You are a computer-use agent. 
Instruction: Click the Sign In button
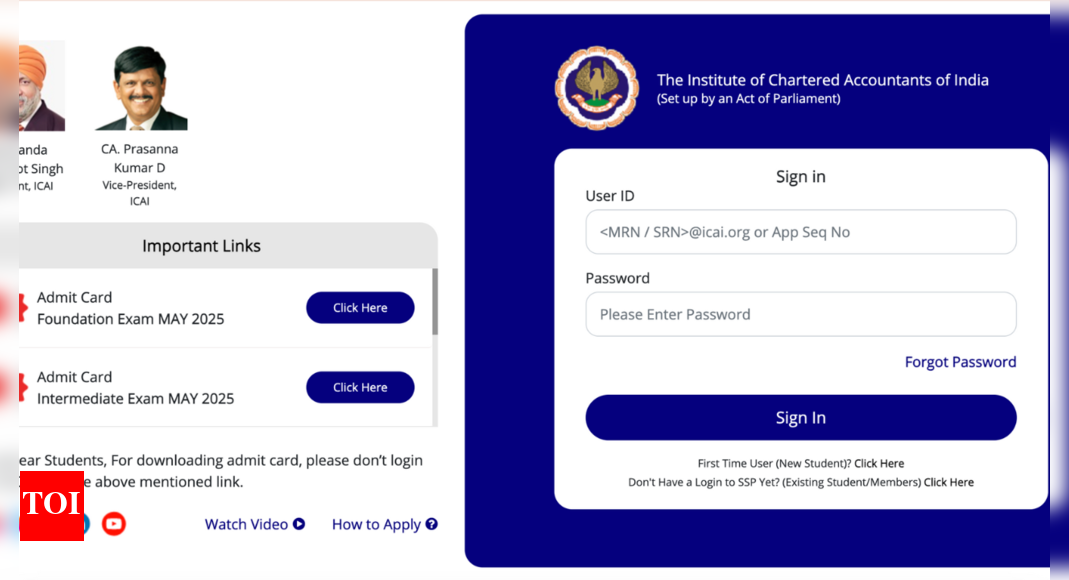click(800, 417)
